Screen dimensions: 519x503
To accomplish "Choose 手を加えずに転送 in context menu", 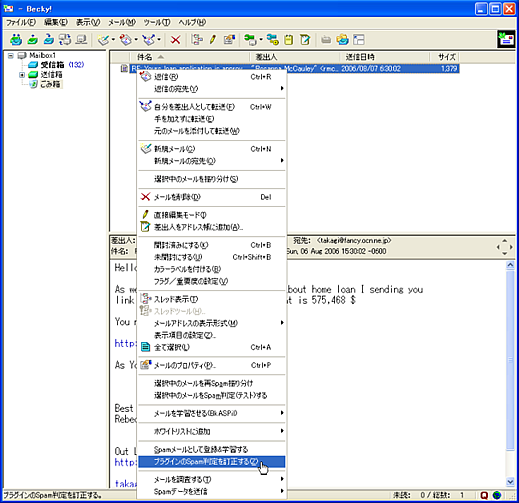I will point(212,119).
